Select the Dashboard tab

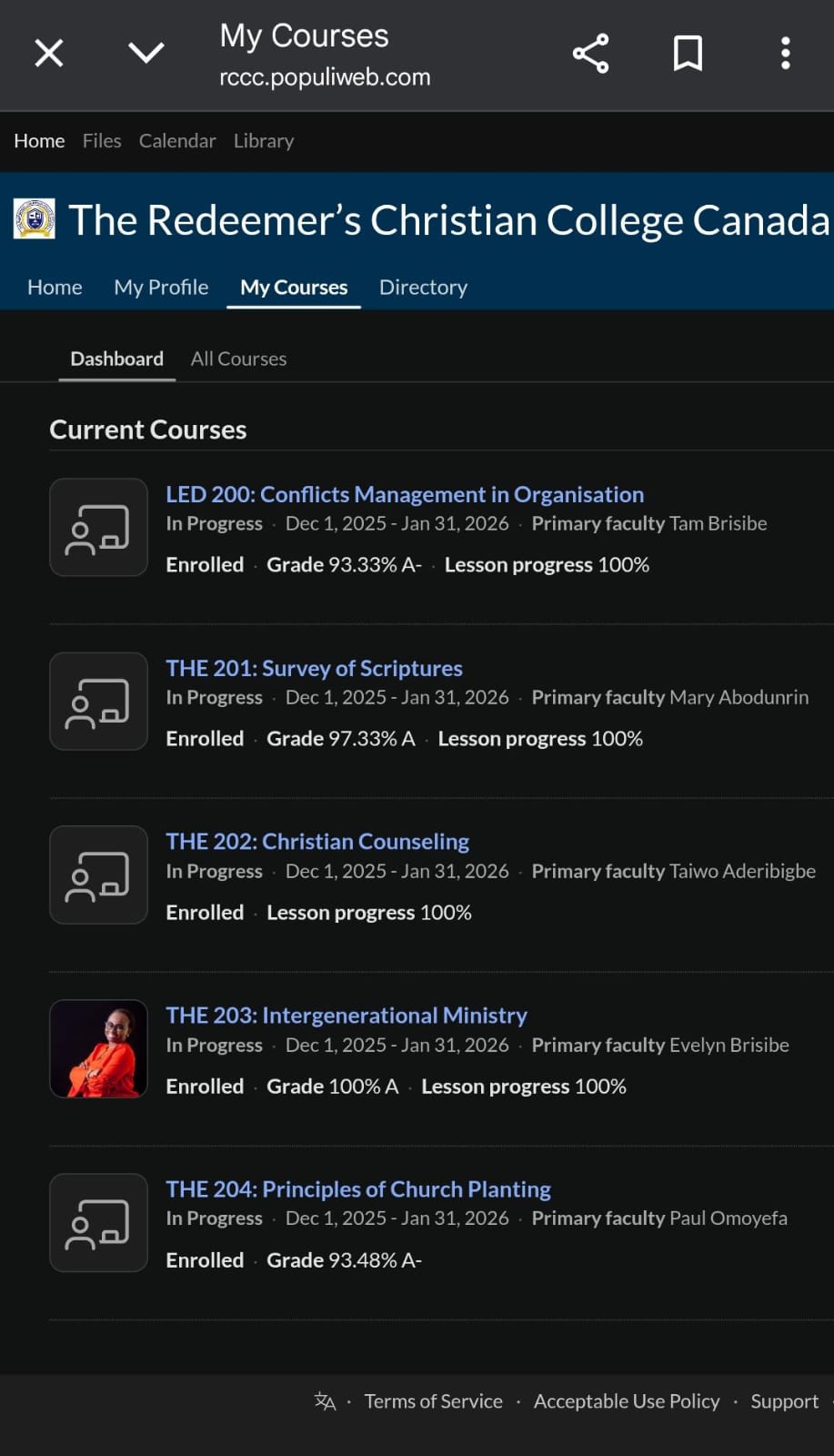(117, 359)
